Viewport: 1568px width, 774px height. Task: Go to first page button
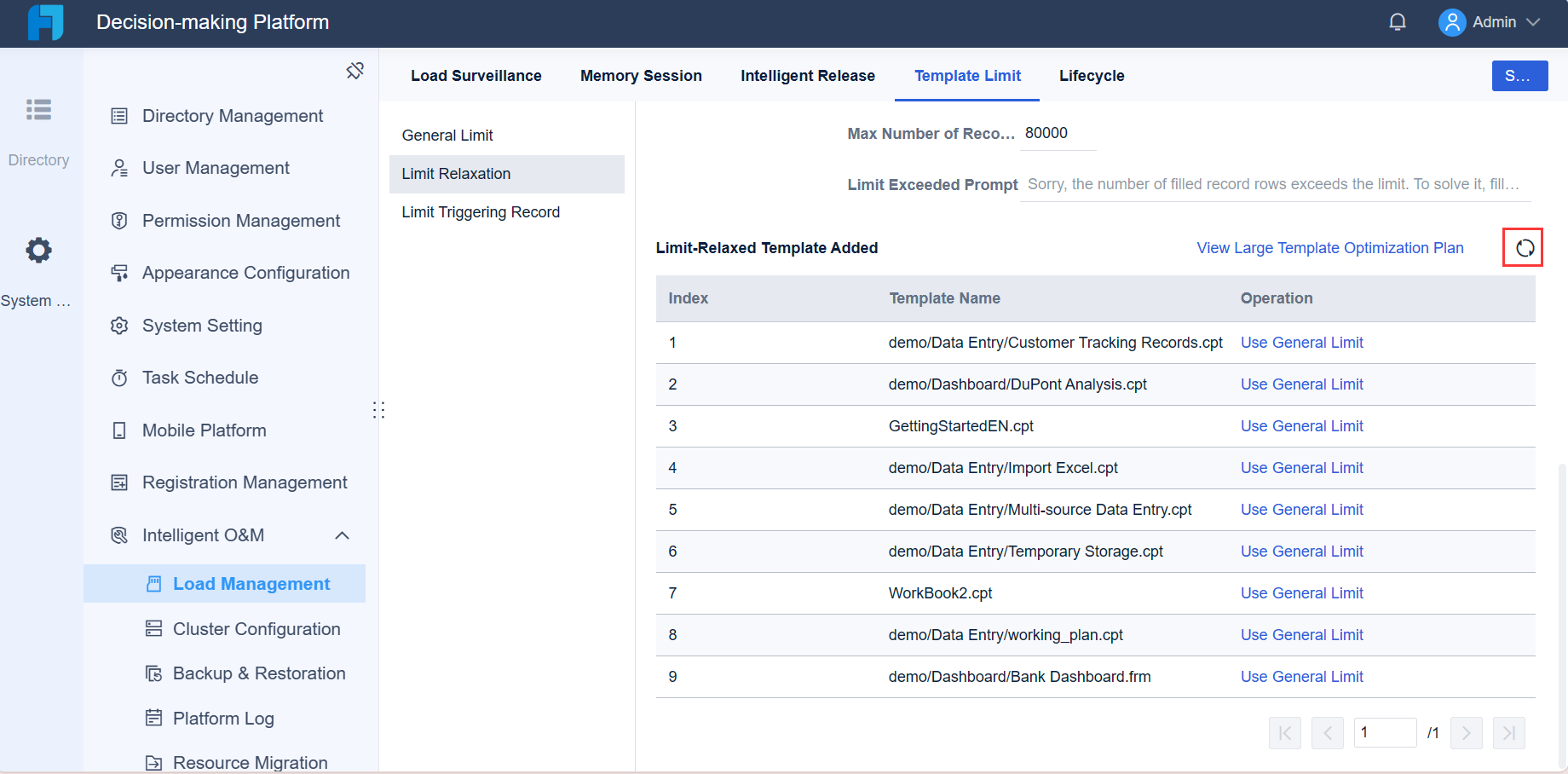tap(1285, 733)
